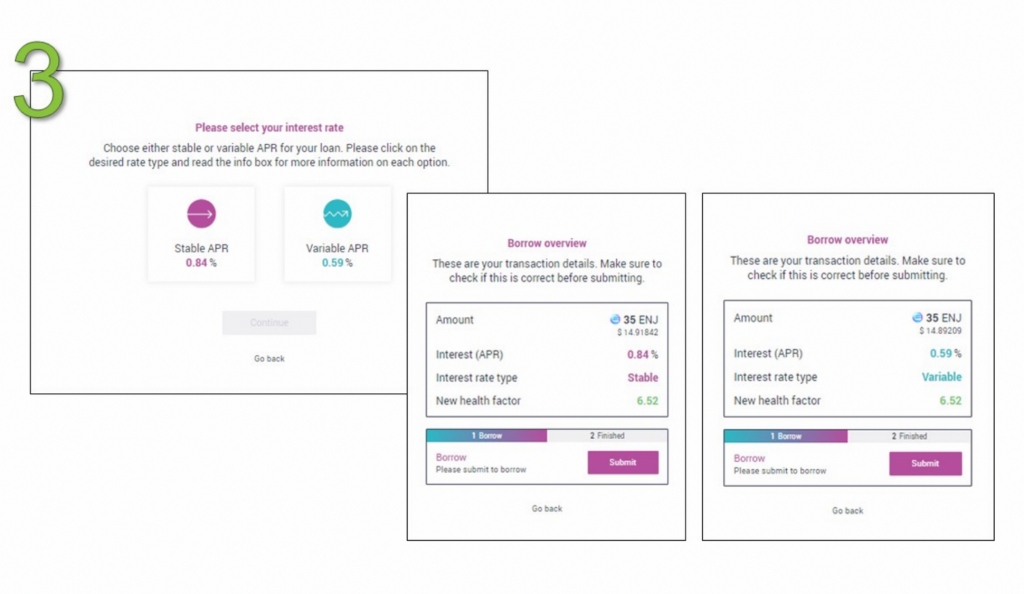Click the ENJ coin icon in variable overview
This screenshot has height=594, width=1024.
[x=918, y=317]
